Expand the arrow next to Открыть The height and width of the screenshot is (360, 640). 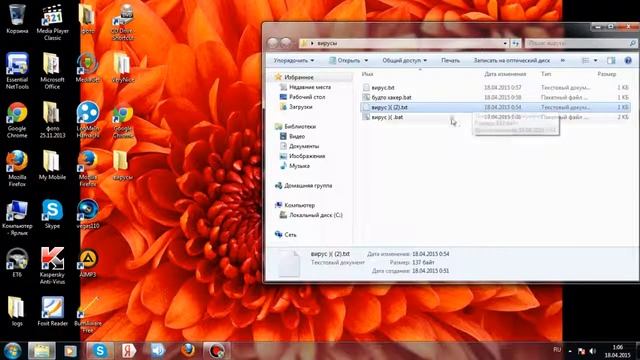(x=366, y=60)
